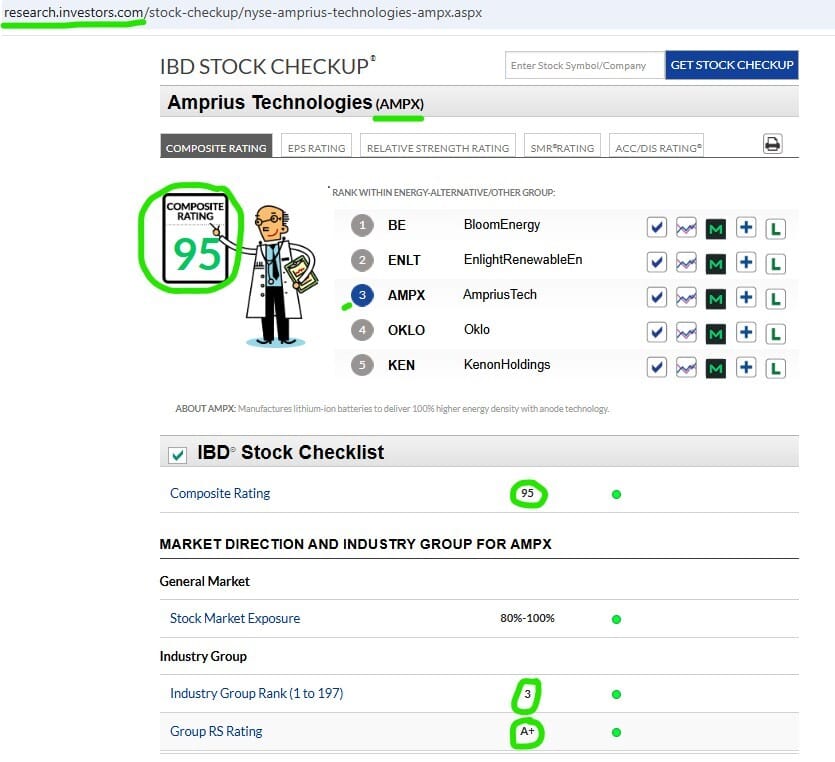This screenshot has height=762, width=835.
Task: Click the L icon in the ENLT row
Action: 775,264
